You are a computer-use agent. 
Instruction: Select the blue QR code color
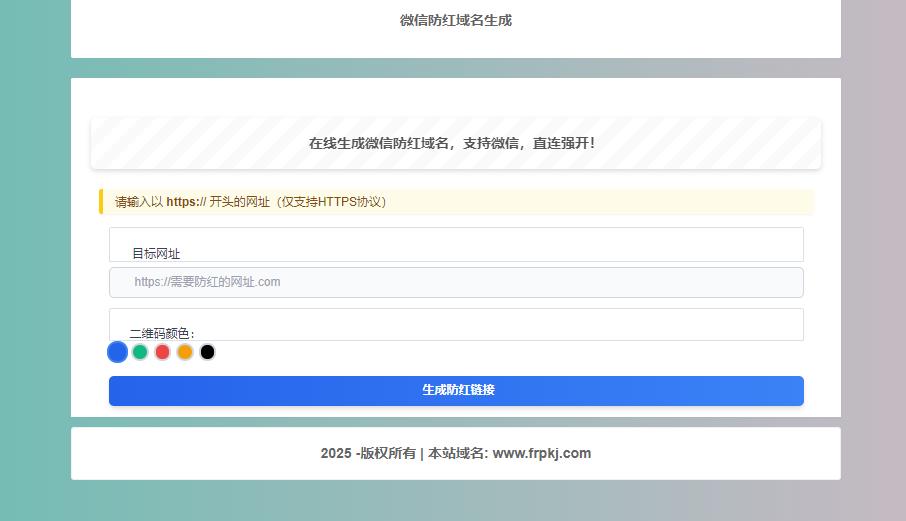click(117, 352)
